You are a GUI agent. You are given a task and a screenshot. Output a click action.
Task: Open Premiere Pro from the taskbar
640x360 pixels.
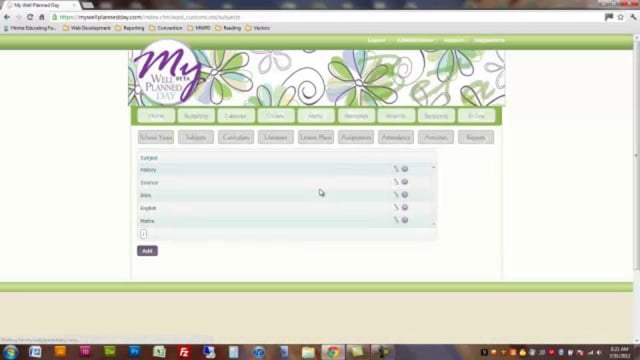pos(134,352)
